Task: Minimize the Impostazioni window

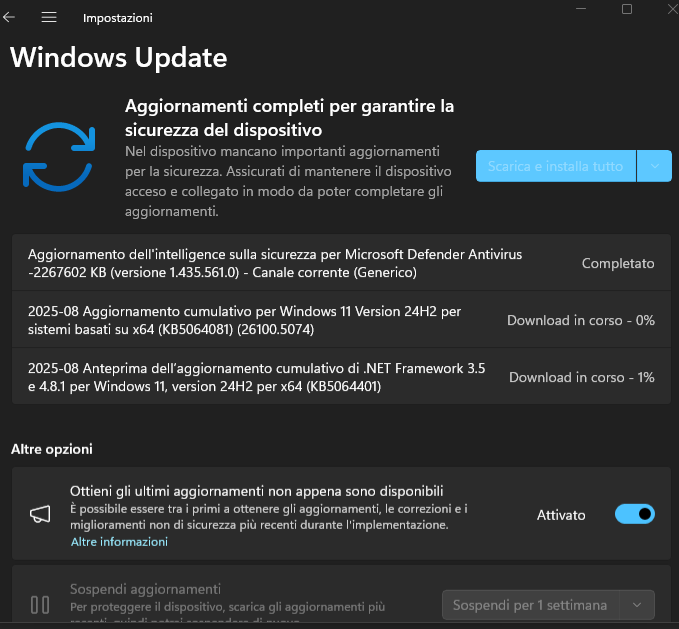Action: click(581, 9)
